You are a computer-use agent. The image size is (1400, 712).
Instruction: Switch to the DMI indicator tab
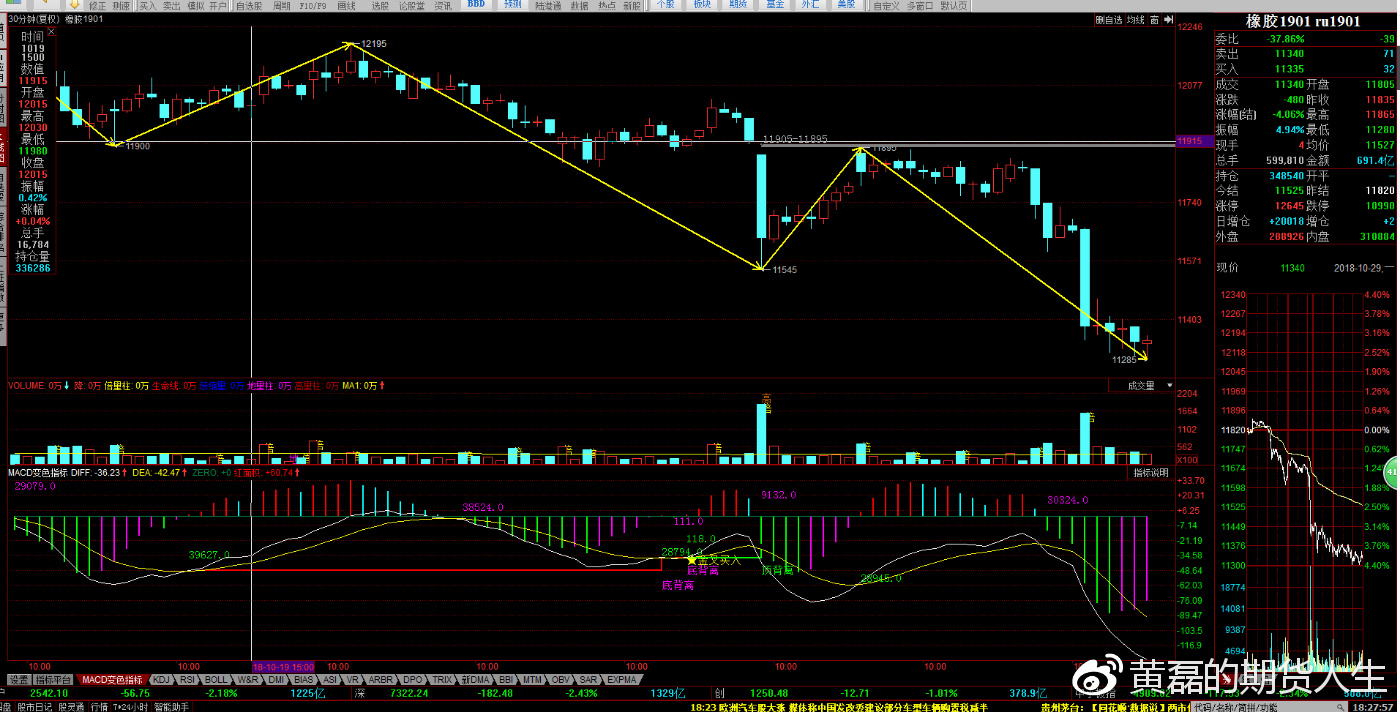pos(276,679)
